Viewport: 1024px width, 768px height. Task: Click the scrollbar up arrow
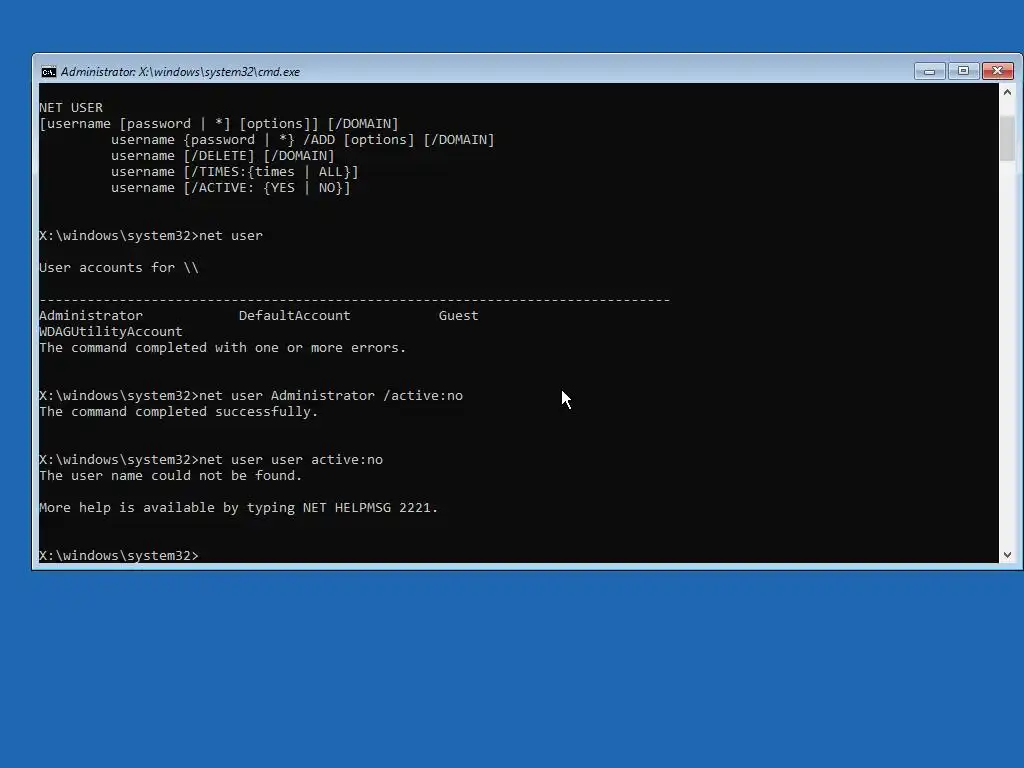coord(1007,92)
